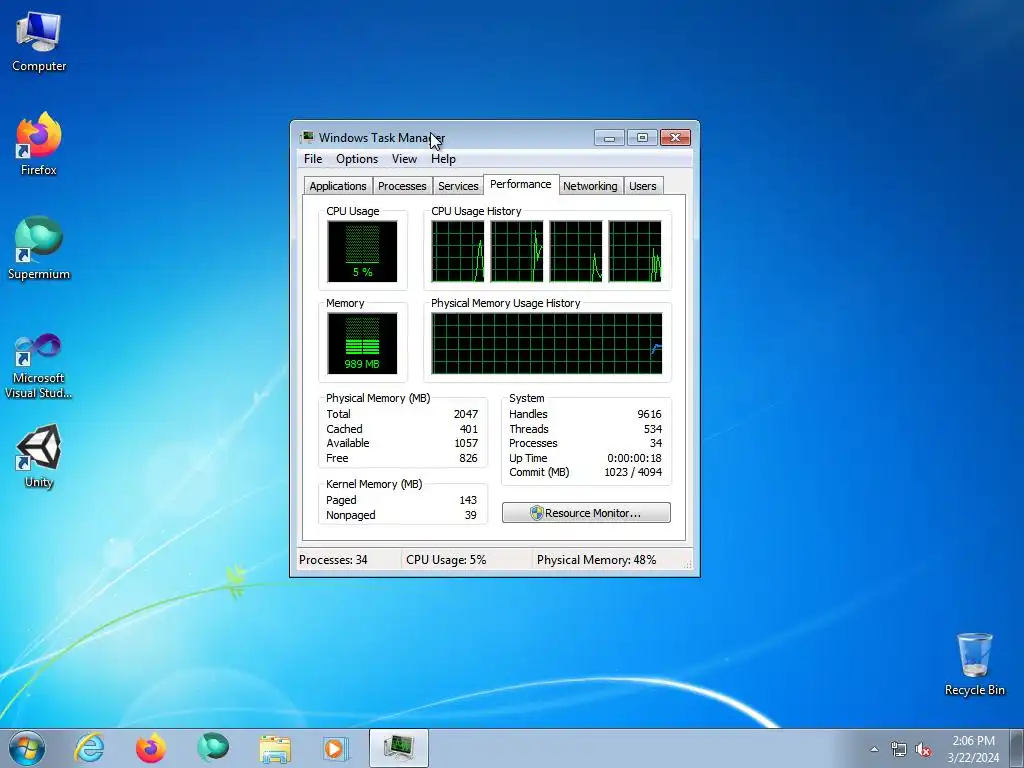Switch to the Applications tab
The image size is (1024, 768).
pos(338,186)
